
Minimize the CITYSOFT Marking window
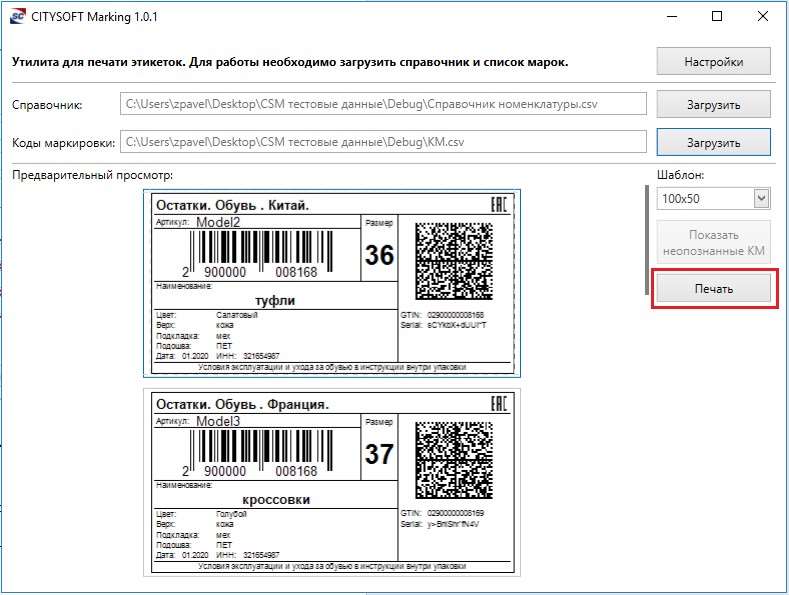[x=671, y=17]
